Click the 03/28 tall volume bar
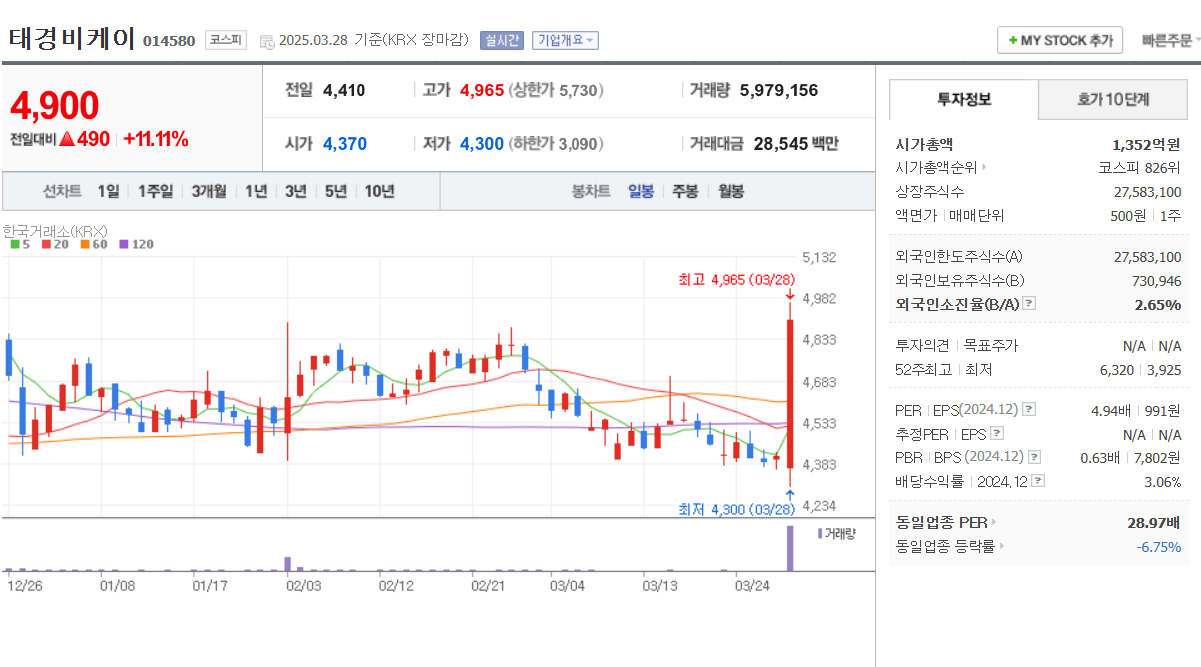 790,548
